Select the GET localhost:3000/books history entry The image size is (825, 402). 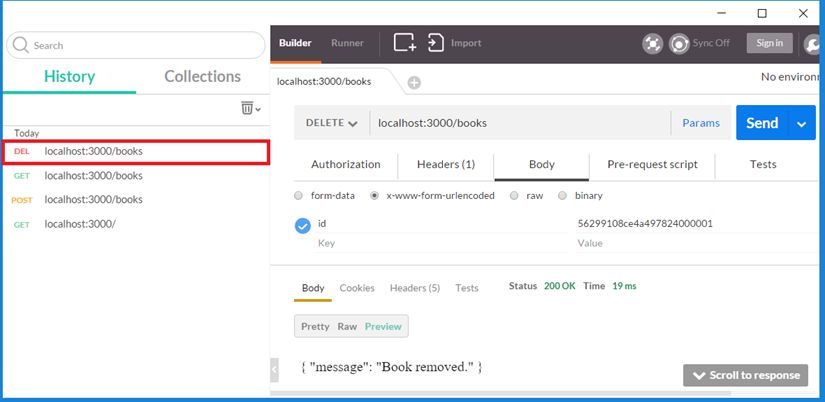136,176
